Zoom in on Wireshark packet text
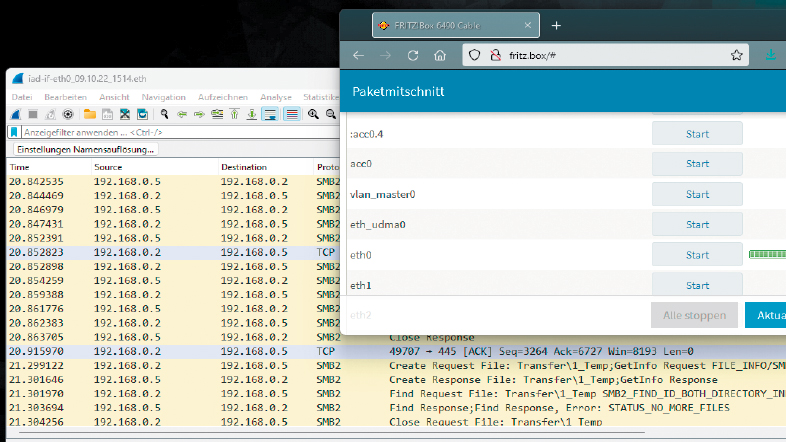786x442 pixels. coord(313,115)
